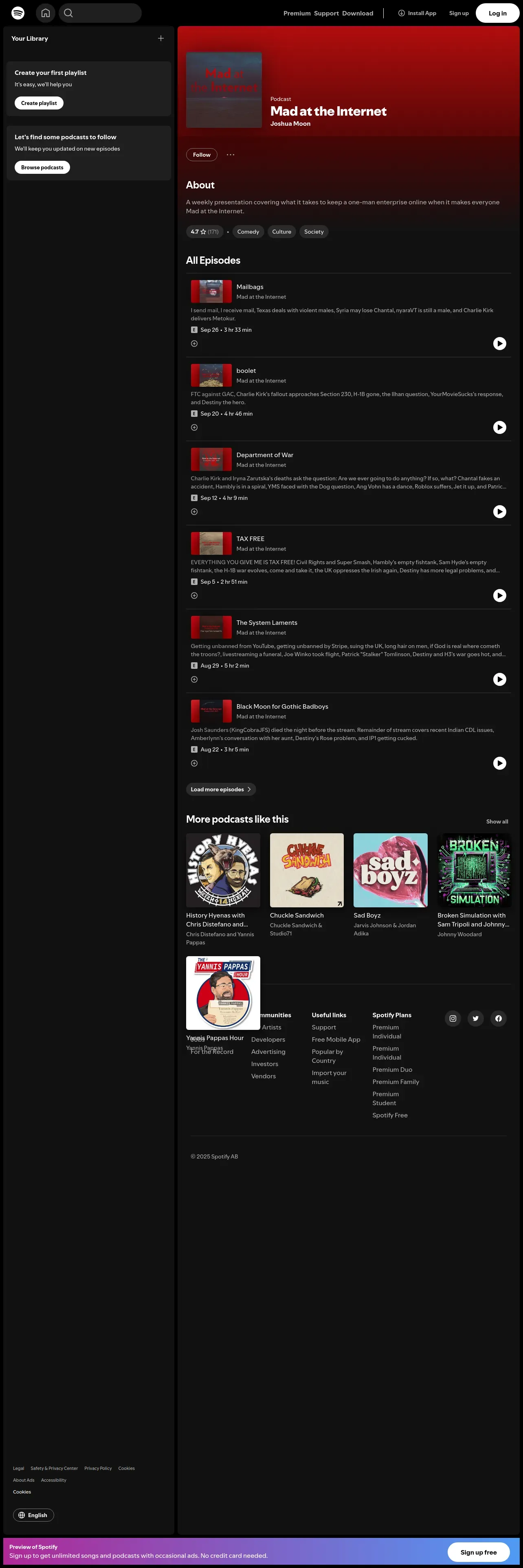Open the Joshua Moon author link
The image size is (523, 1568).
click(x=290, y=124)
